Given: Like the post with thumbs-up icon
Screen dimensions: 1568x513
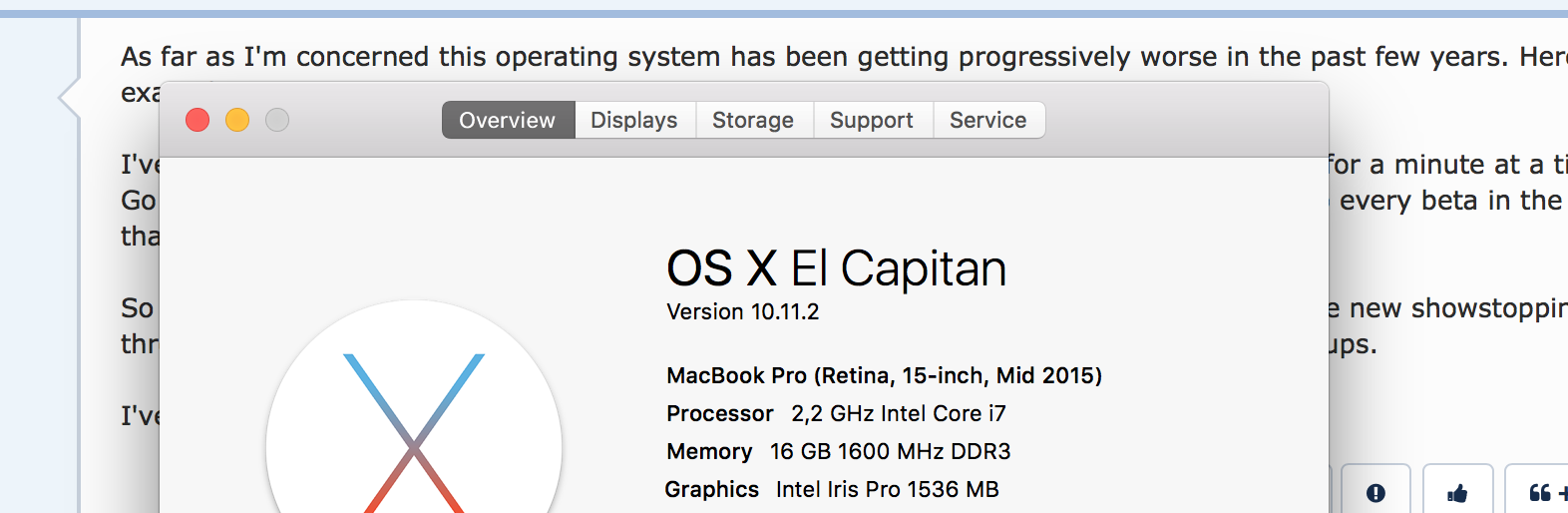Looking at the screenshot, I should [1457, 492].
